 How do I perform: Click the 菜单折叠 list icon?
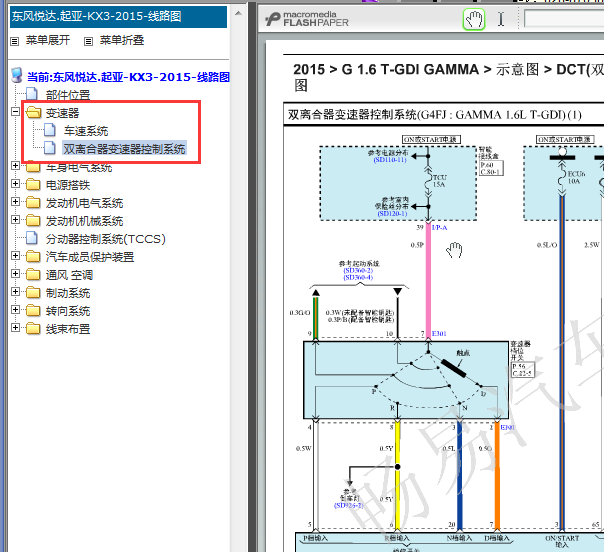point(89,41)
